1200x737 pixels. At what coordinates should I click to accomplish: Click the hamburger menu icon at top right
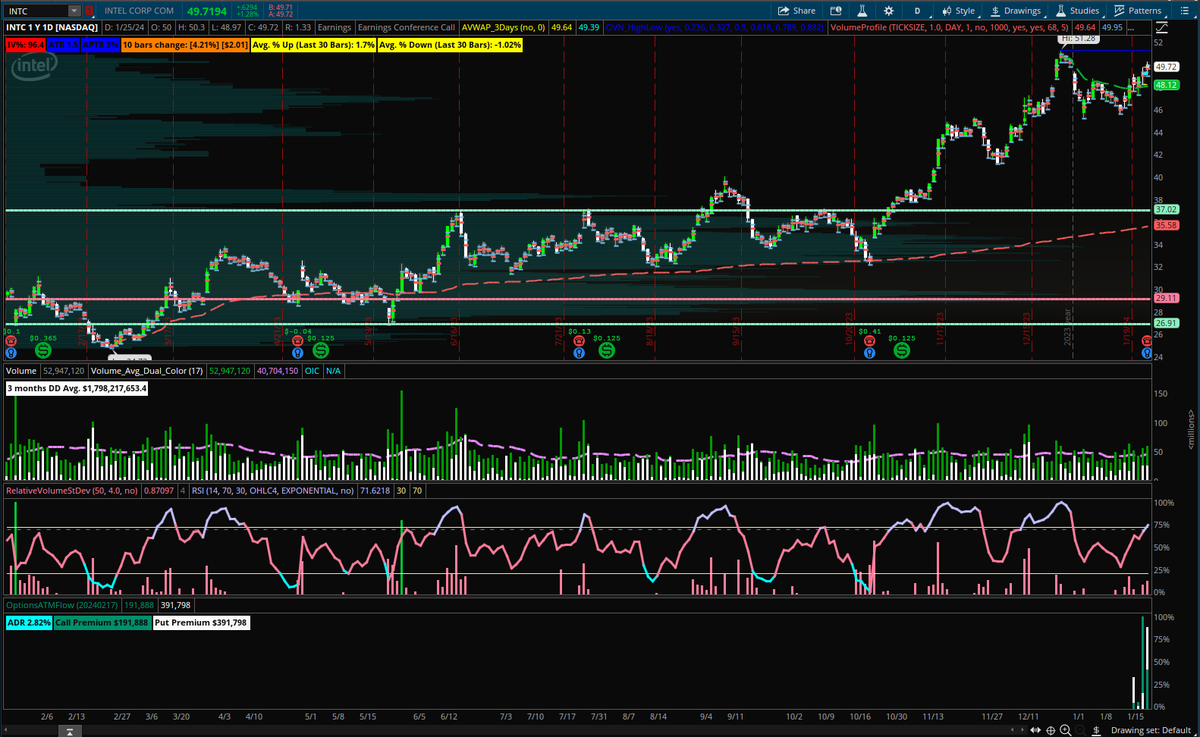pyautogui.click(x=1186, y=10)
